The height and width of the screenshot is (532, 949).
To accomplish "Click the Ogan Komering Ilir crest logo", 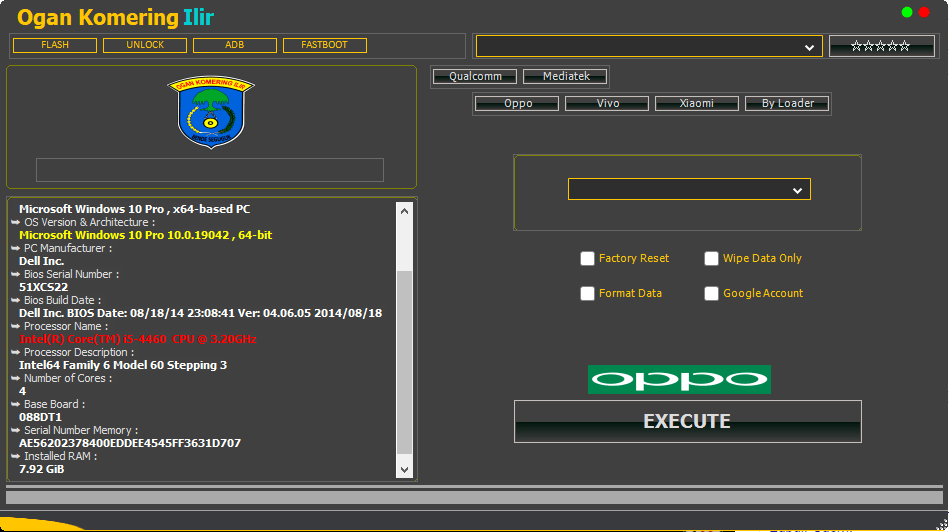I will (x=211, y=112).
